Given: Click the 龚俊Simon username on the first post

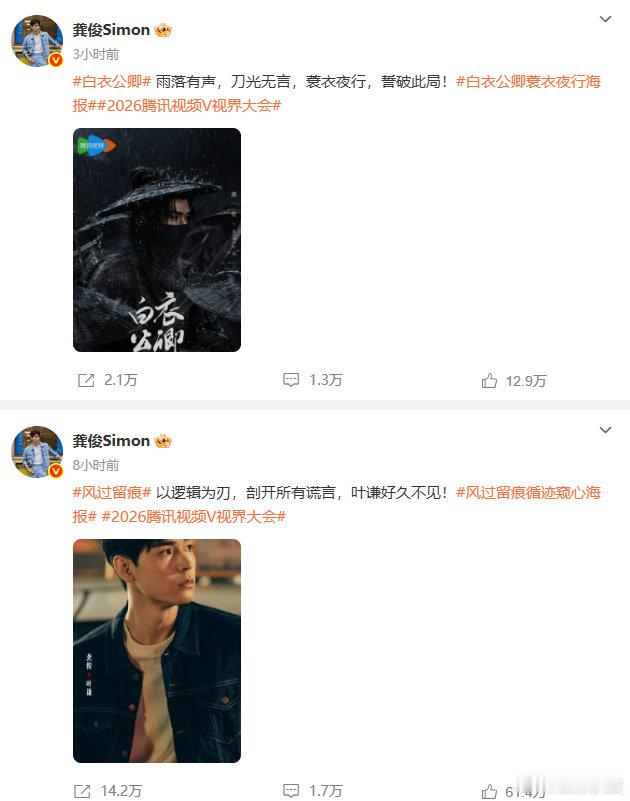Looking at the screenshot, I should (111, 30).
